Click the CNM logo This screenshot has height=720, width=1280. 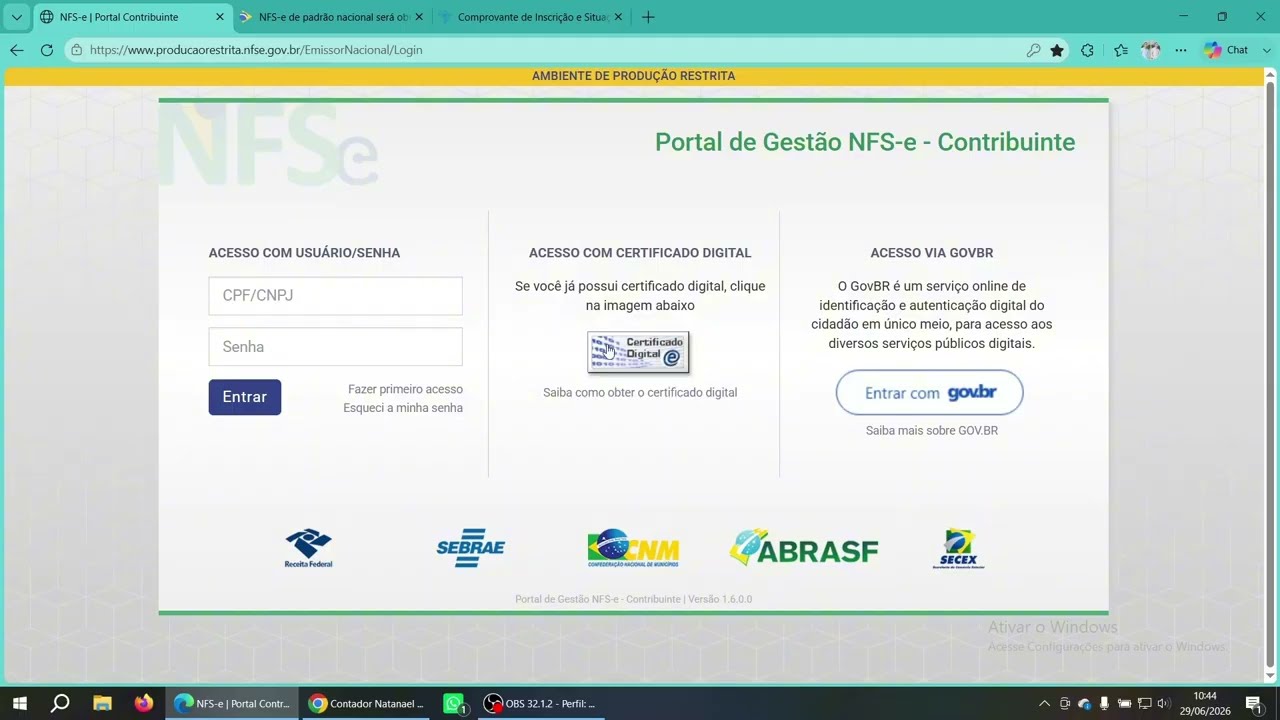click(633, 548)
